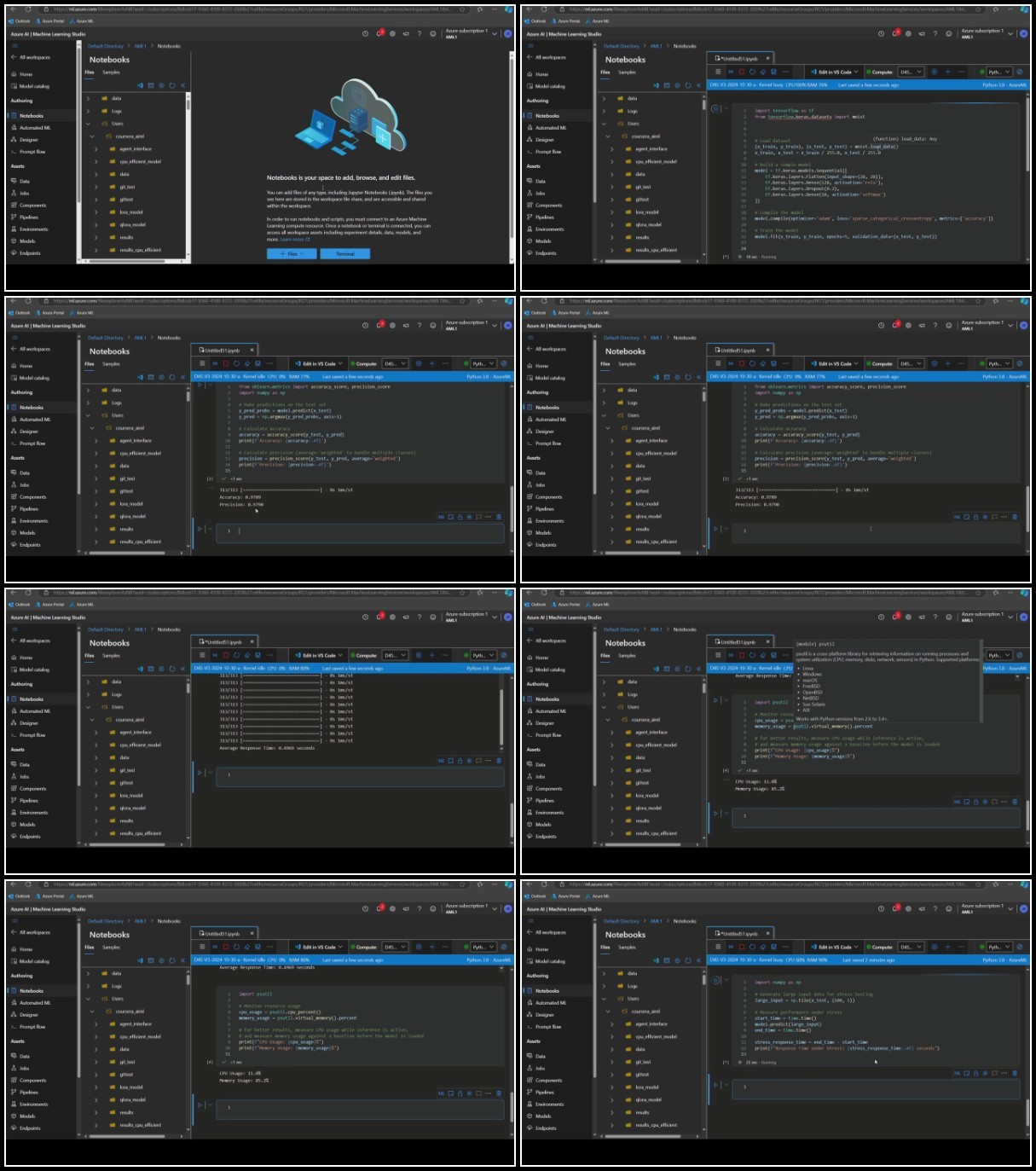Open AML1 breadcrumb in stress-testing code screenshot
The height and width of the screenshot is (1171, 1036).
tap(657, 921)
